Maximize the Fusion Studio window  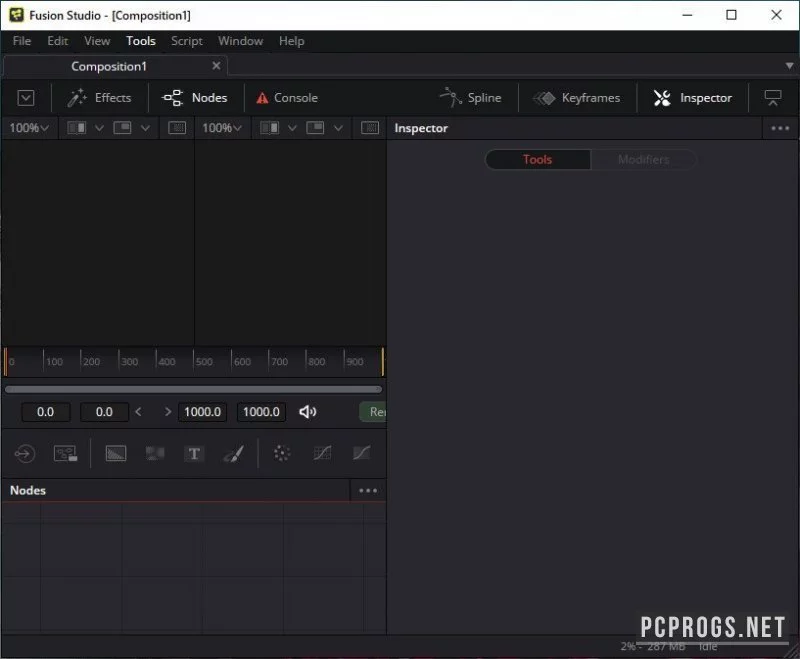point(731,15)
